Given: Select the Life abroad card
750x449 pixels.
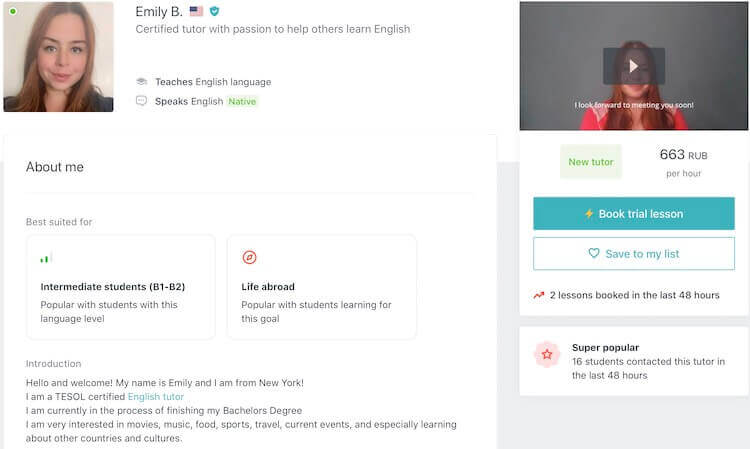Looking at the screenshot, I should tap(321, 287).
